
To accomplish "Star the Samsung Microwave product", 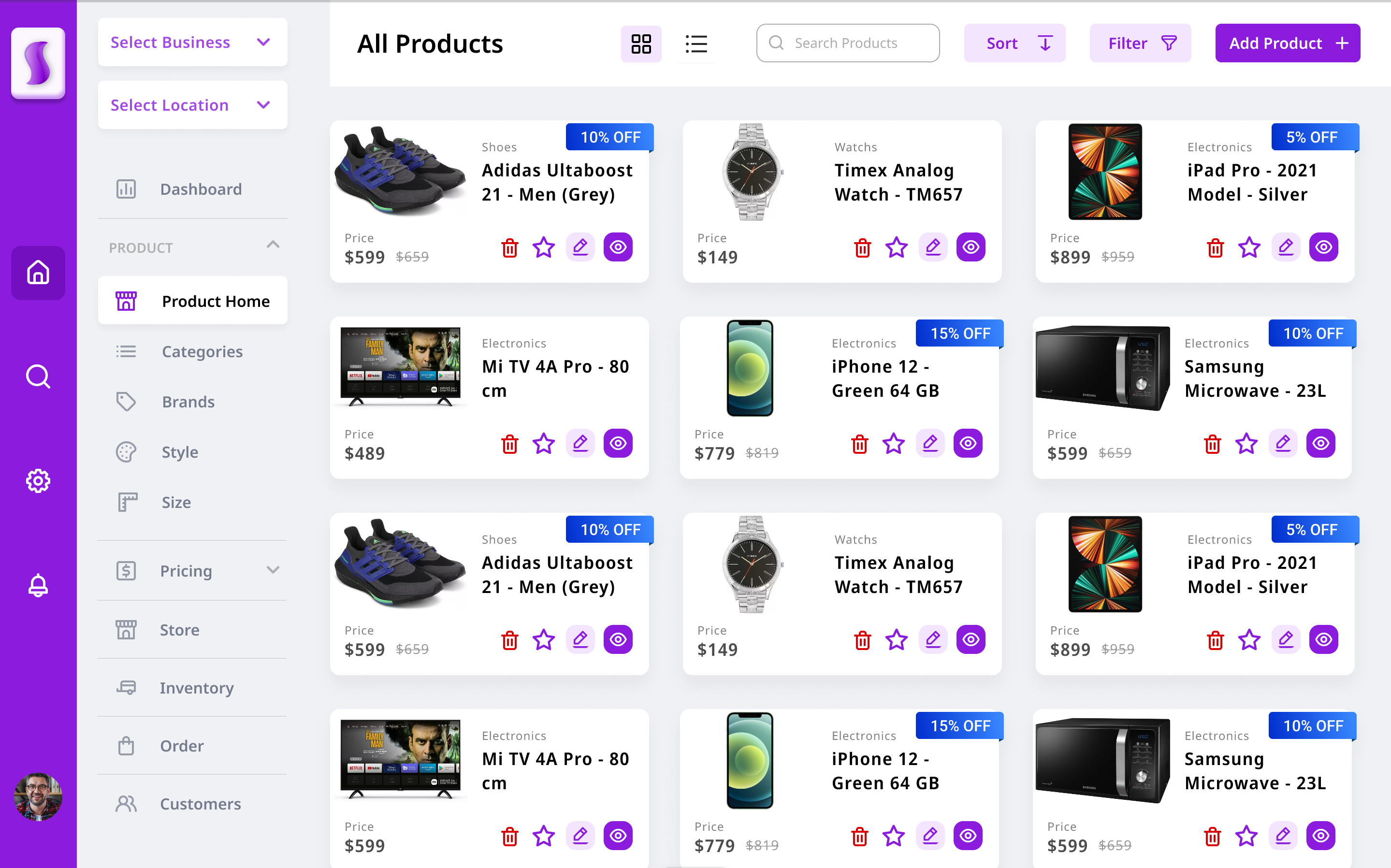I will [1246, 443].
